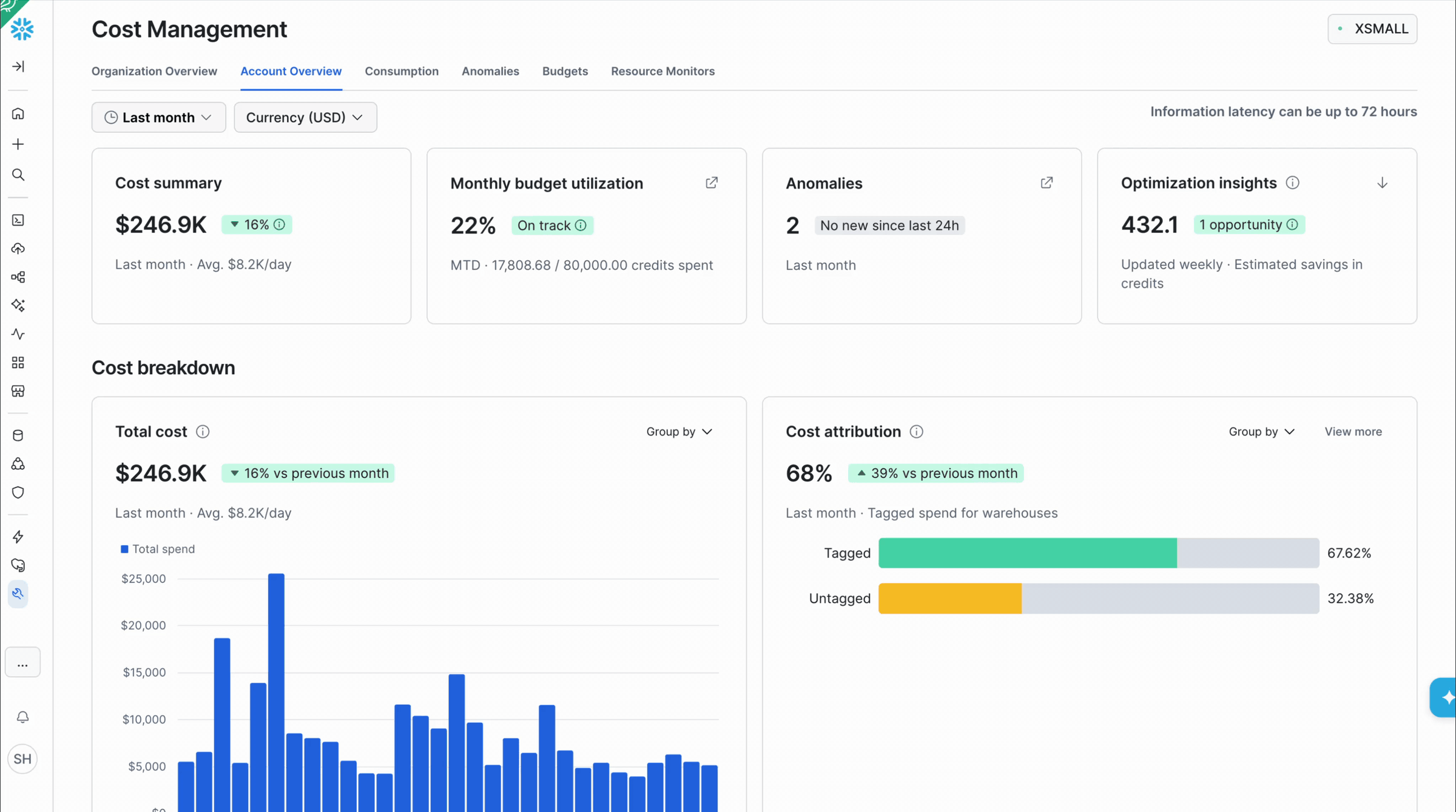Click the XSMALL warehouse button
This screenshot has height=812, width=1456.
pyautogui.click(x=1372, y=29)
